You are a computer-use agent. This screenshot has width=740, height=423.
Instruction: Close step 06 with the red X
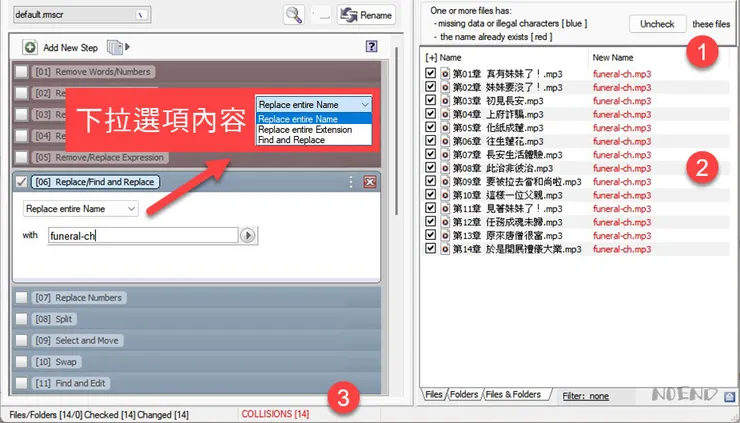(370, 182)
